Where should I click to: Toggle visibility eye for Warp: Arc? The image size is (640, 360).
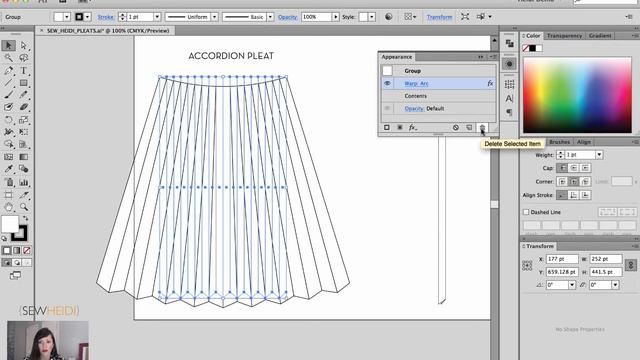pos(387,83)
